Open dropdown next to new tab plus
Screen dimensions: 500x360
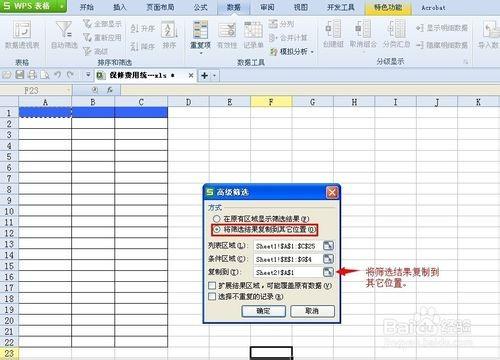coord(214,76)
